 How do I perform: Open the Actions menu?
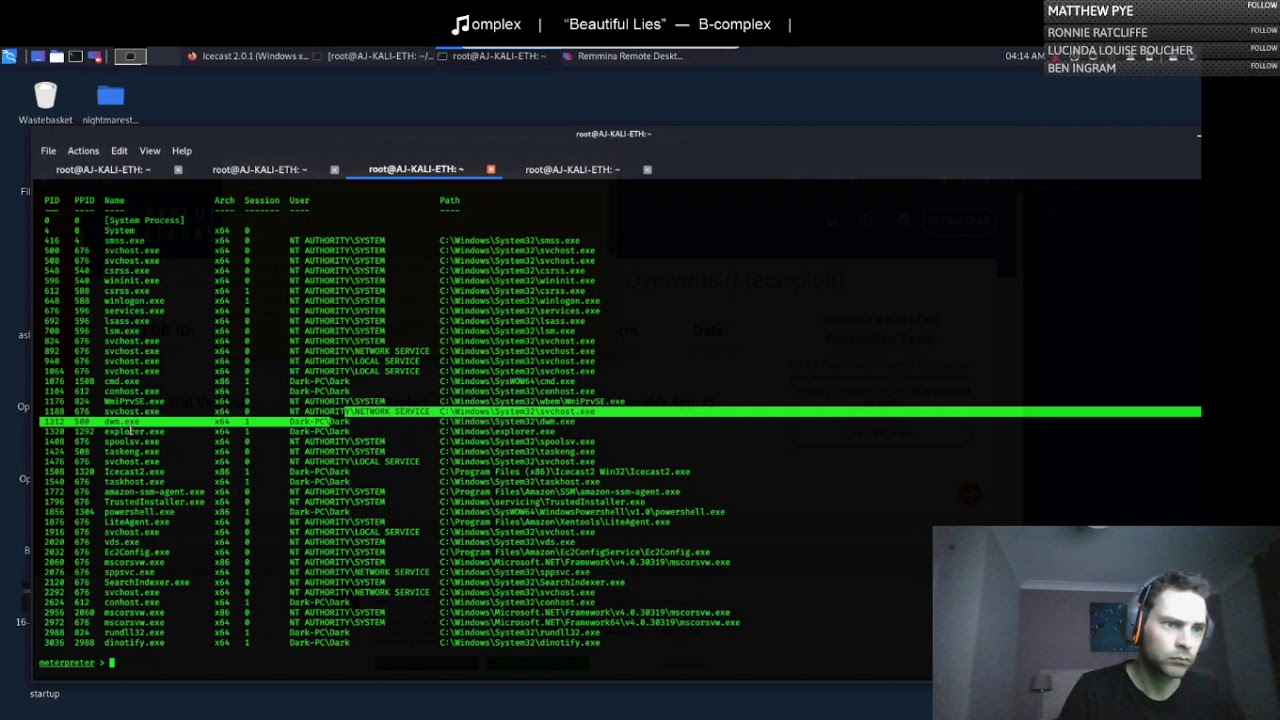pyautogui.click(x=83, y=151)
